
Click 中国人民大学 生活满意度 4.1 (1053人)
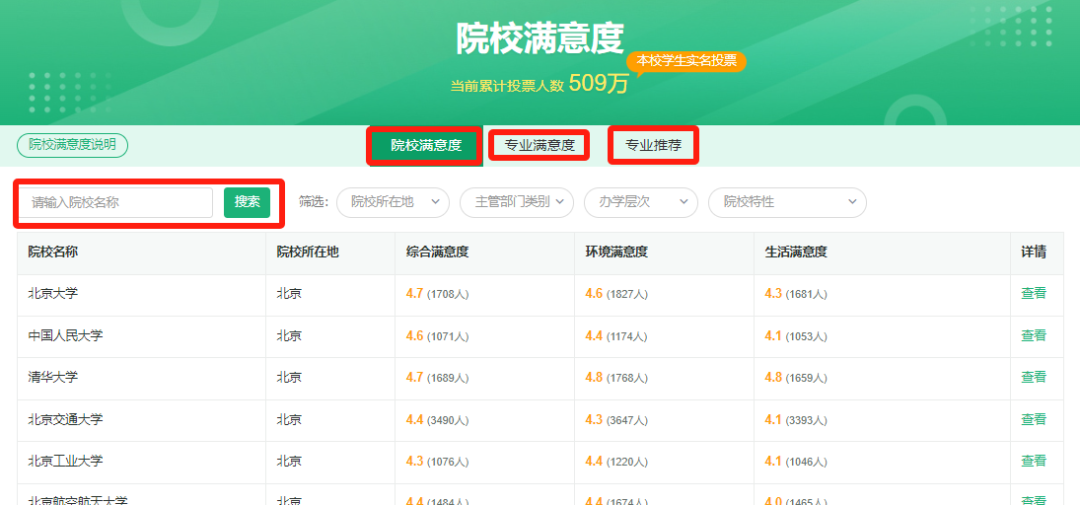[x=796, y=336]
